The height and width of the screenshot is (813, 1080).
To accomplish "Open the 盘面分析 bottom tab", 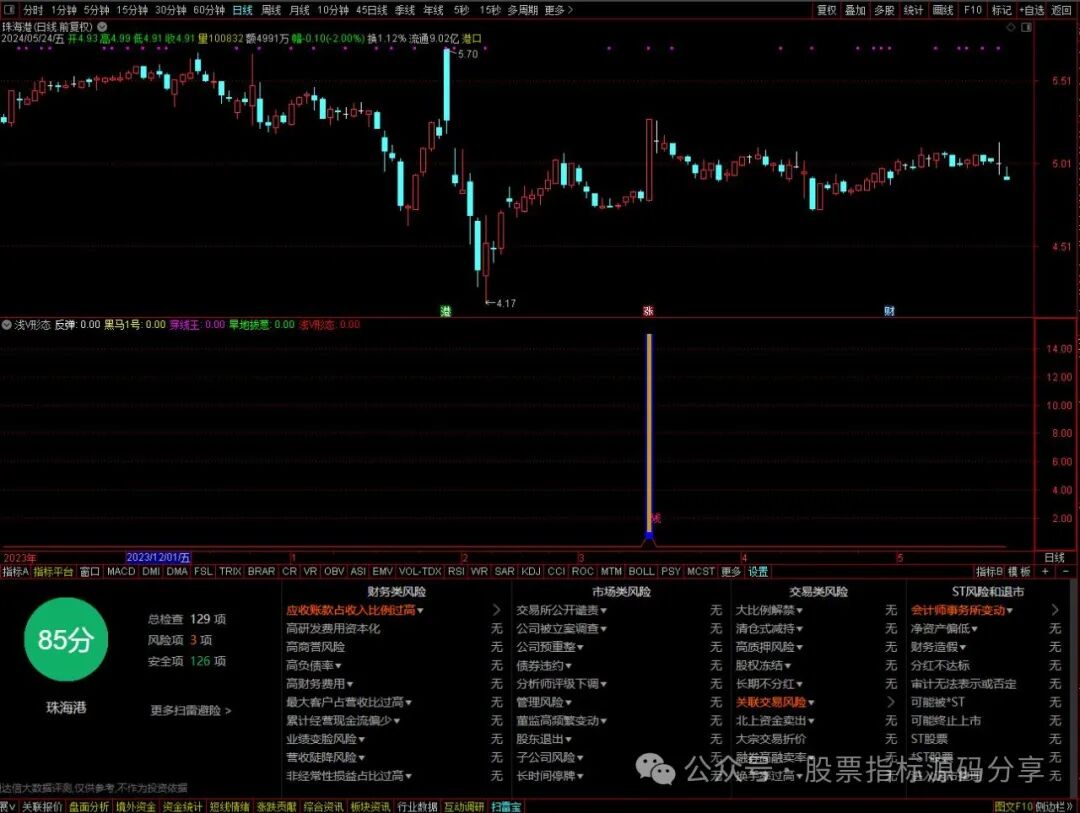I will pyautogui.click(x=89, y=806).
